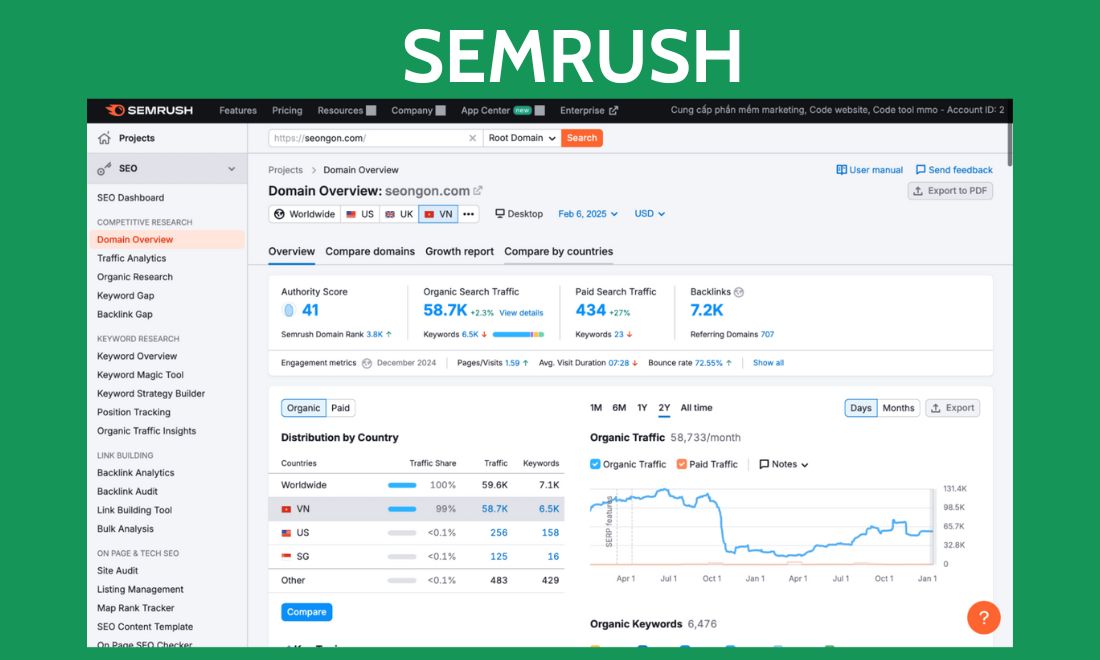The image size is (1100, 660).
Task: Clear the domain input with the X icon
Action: 473,138
